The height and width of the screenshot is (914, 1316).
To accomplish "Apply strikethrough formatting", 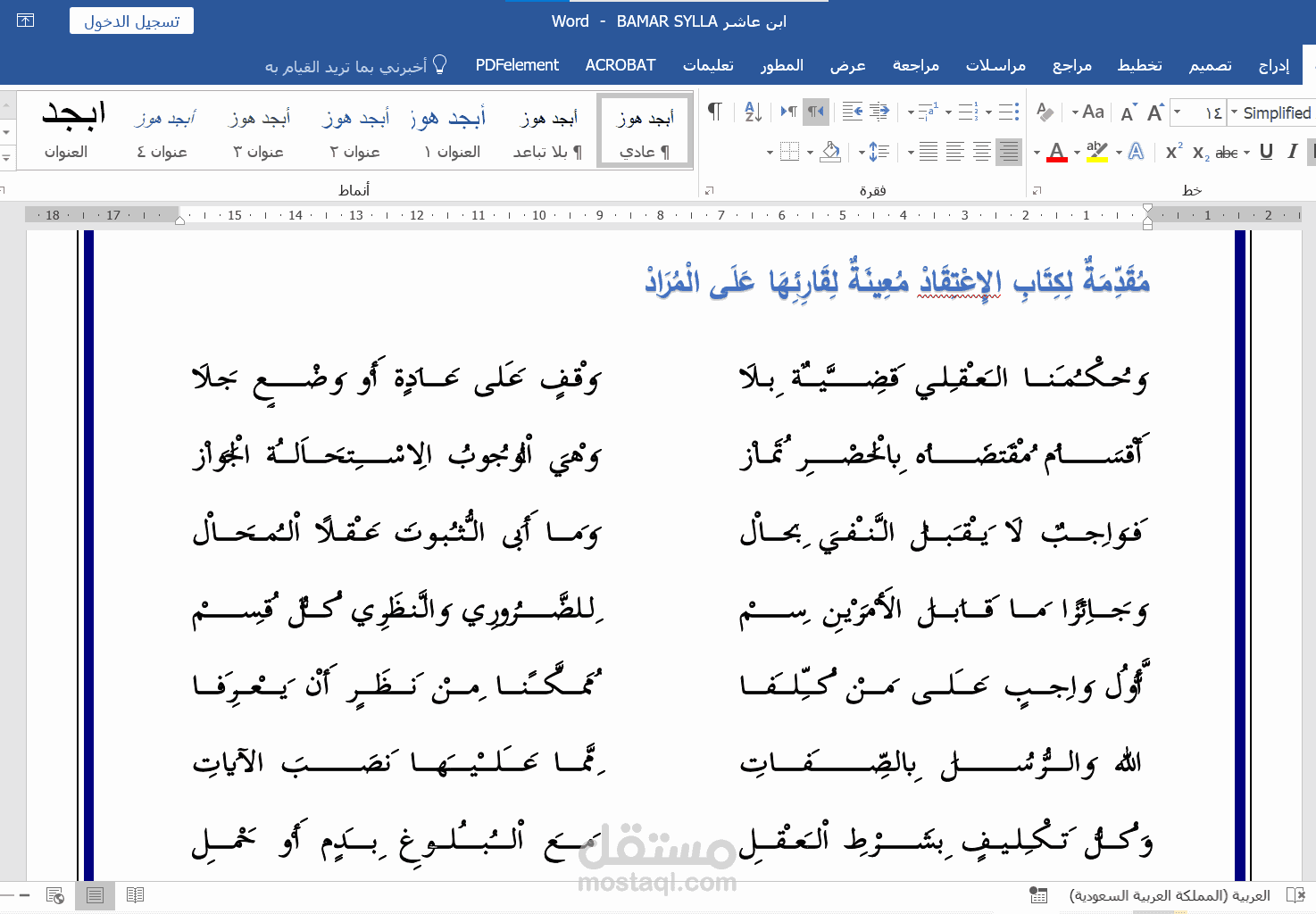I will tap(1227, 153).
